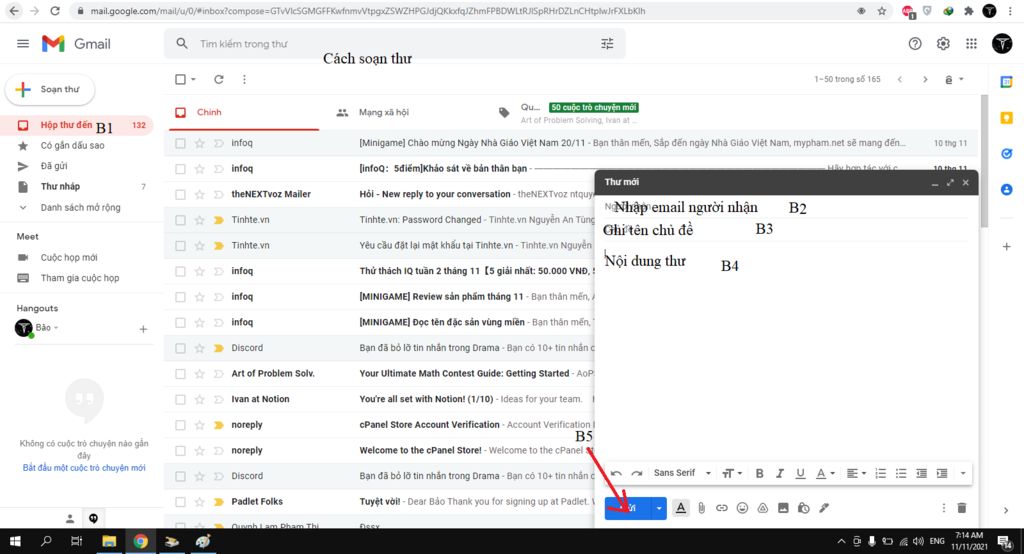This screenshot has height=554, width=1024.
Task: Toggle formatting options A icon
Action: click(680, 508)
